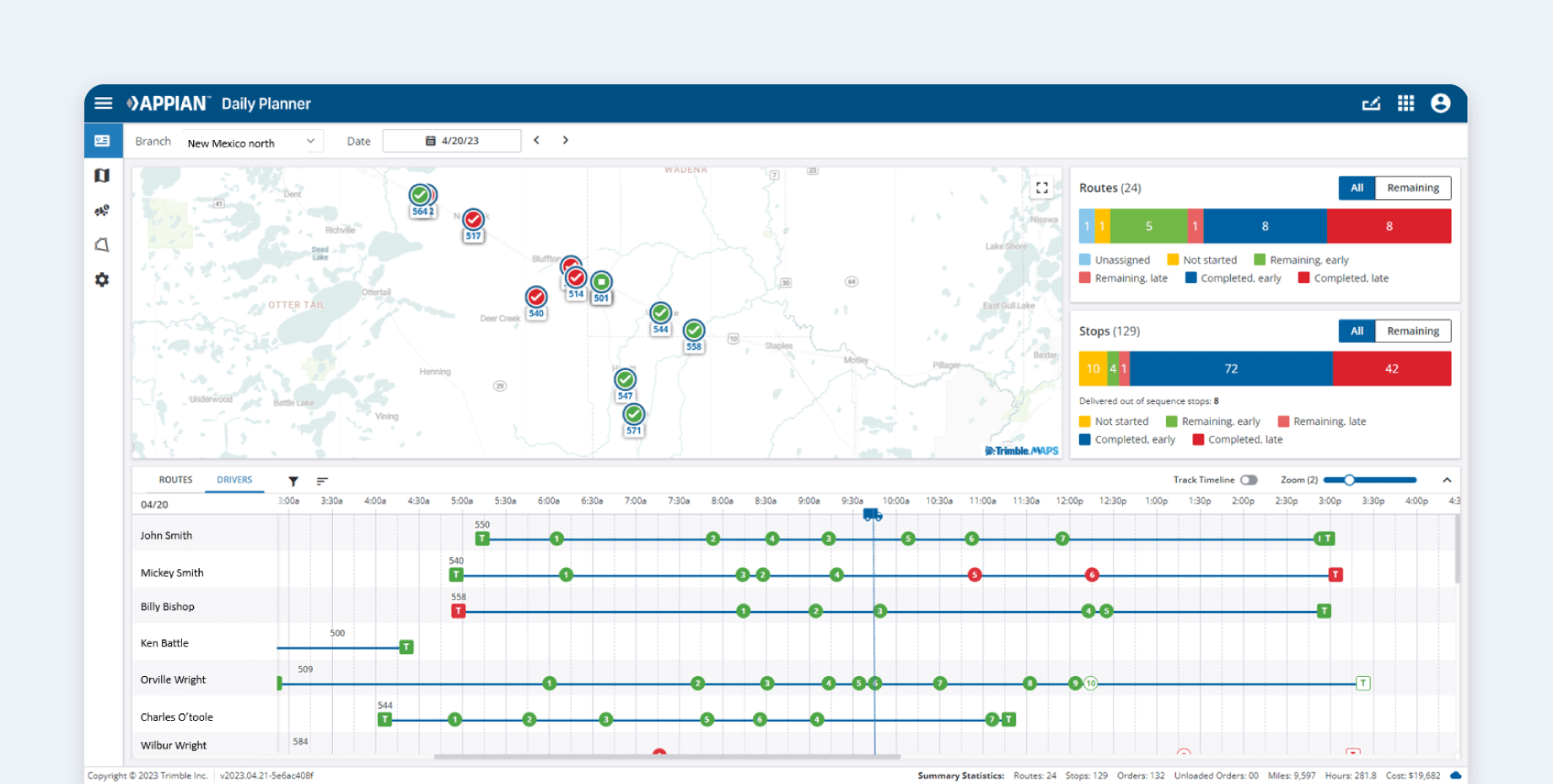Switch Stops panel to All
The height and width of the screenshot is (784, 1553).
[x=1356, y=330]
